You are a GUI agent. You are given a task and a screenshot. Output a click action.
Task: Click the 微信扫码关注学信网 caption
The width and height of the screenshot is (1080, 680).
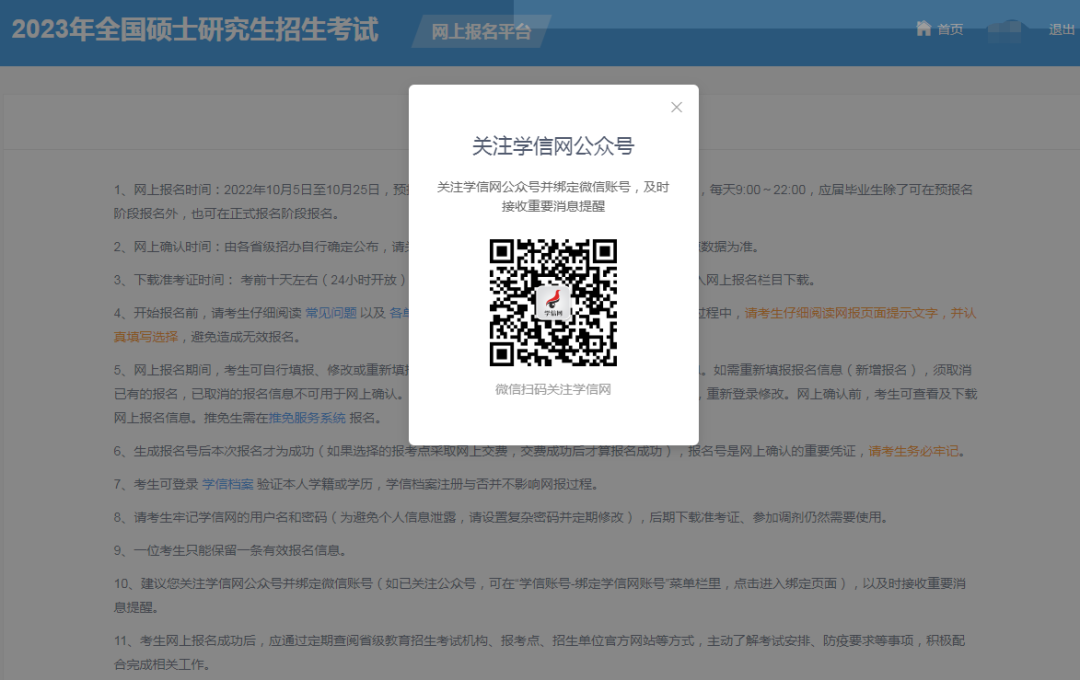click(553, 389)
